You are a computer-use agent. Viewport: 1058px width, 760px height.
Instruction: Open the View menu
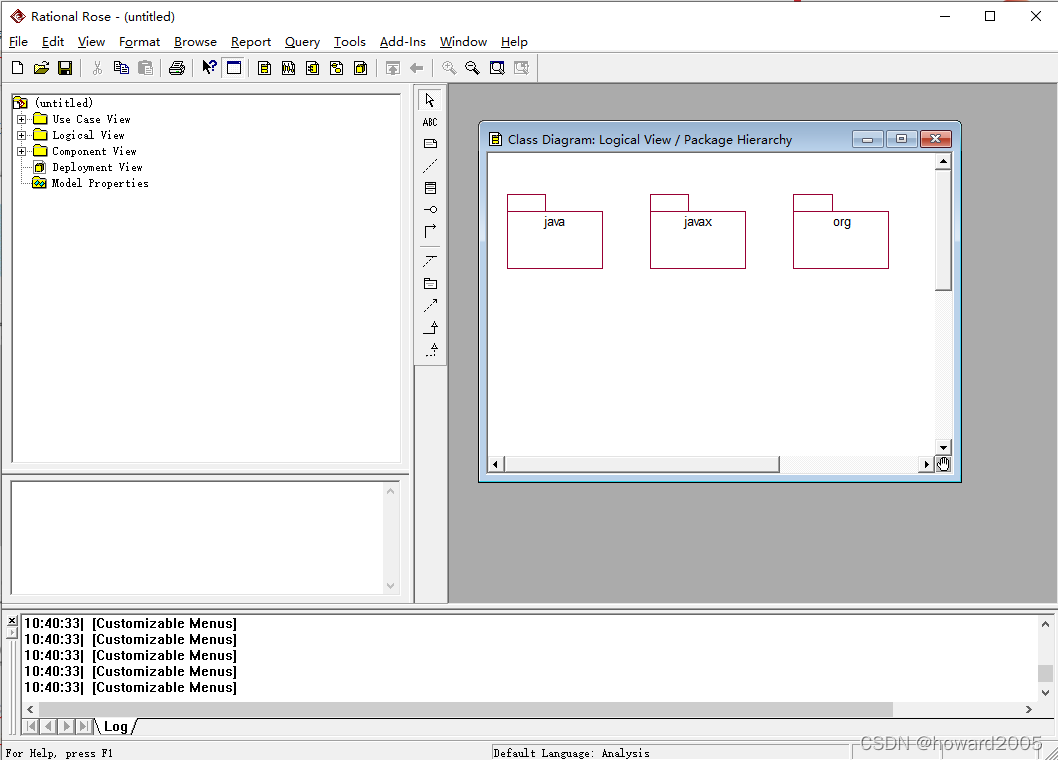point(91,42)
